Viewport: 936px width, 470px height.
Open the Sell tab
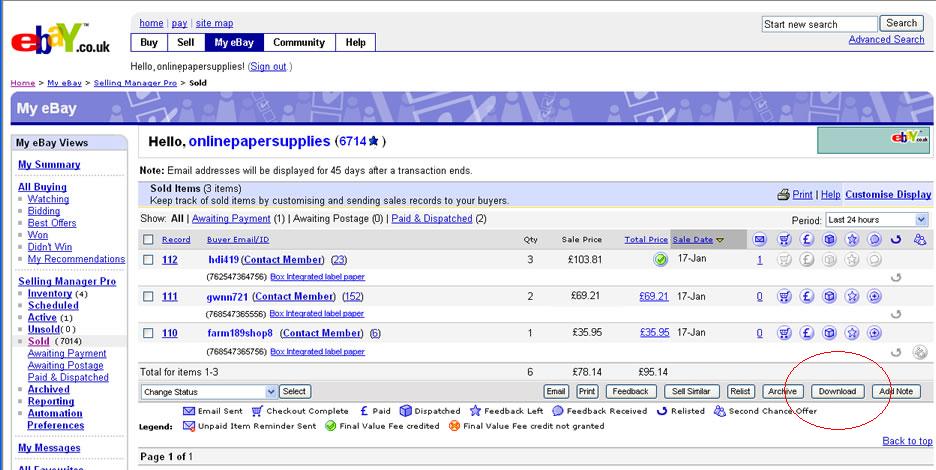tap(186, 42)
